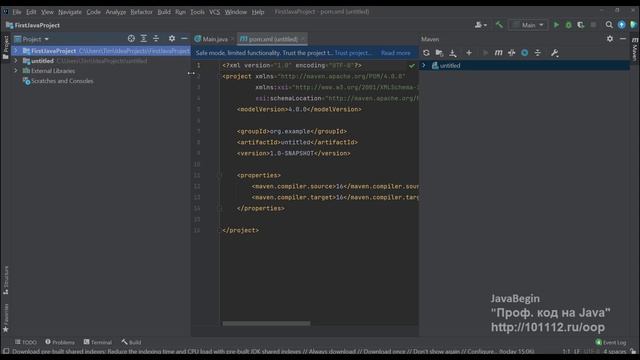Open Project panel gear options
Viewport: 640px width, 360px height.
(172, 38)
